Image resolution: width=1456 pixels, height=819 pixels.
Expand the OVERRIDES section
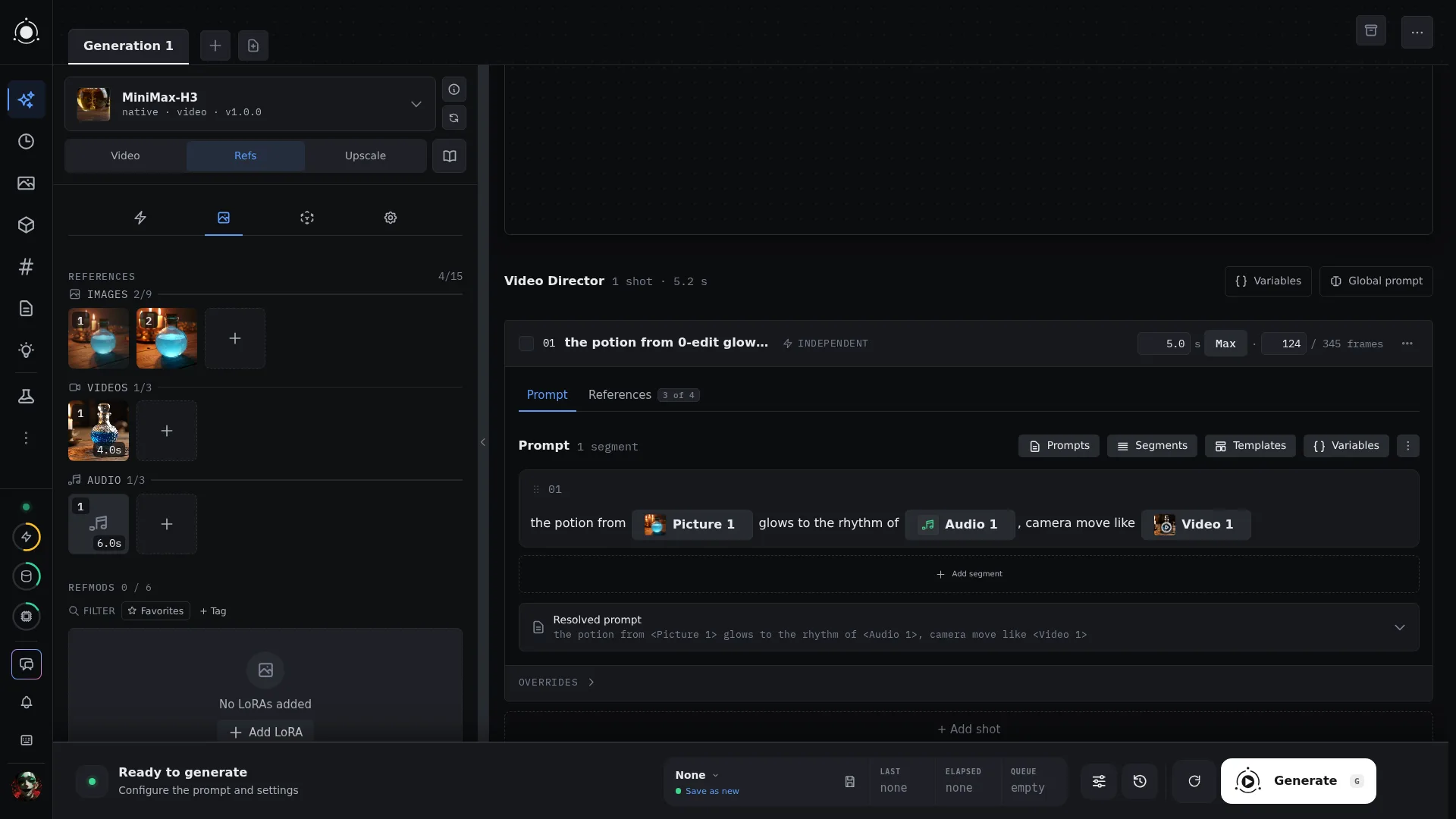(556, 682)
